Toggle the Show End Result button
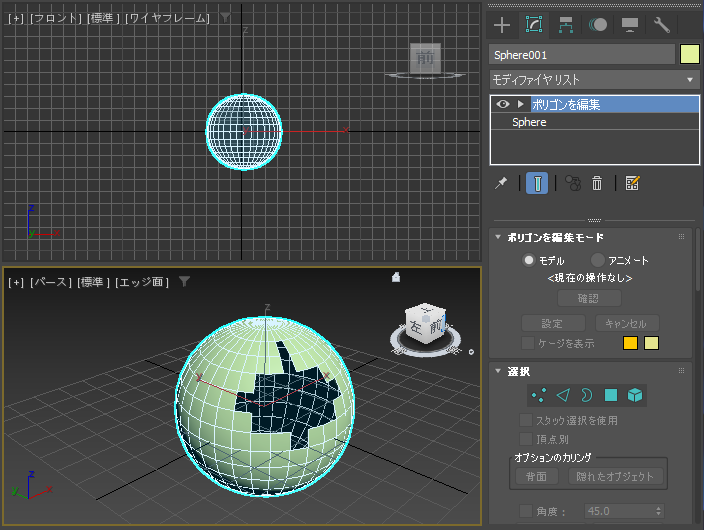704x530 pixels. [537, 183]
